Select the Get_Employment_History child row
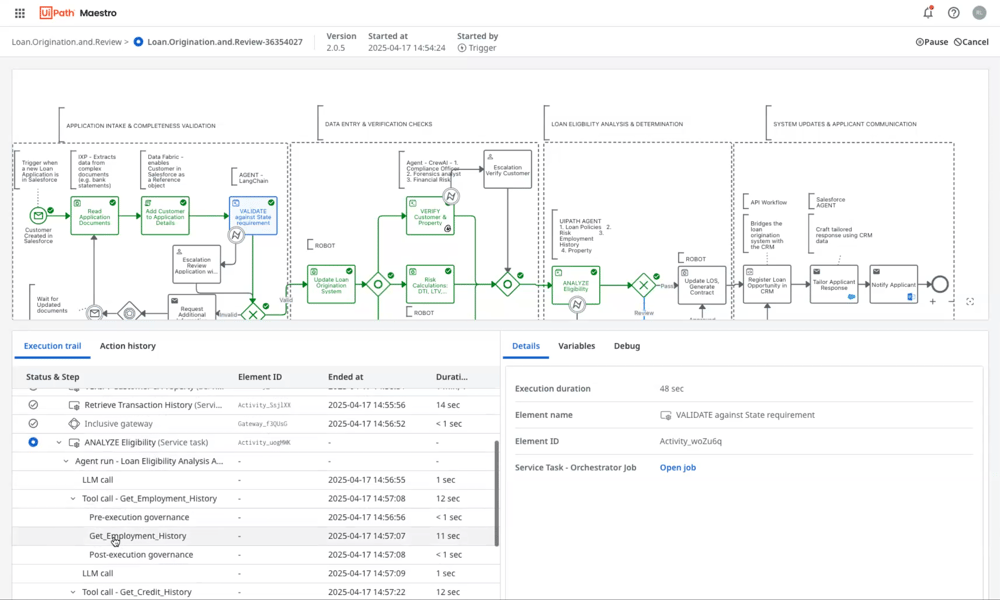Screen dimensions: 1000x600 tap(253, 536)
